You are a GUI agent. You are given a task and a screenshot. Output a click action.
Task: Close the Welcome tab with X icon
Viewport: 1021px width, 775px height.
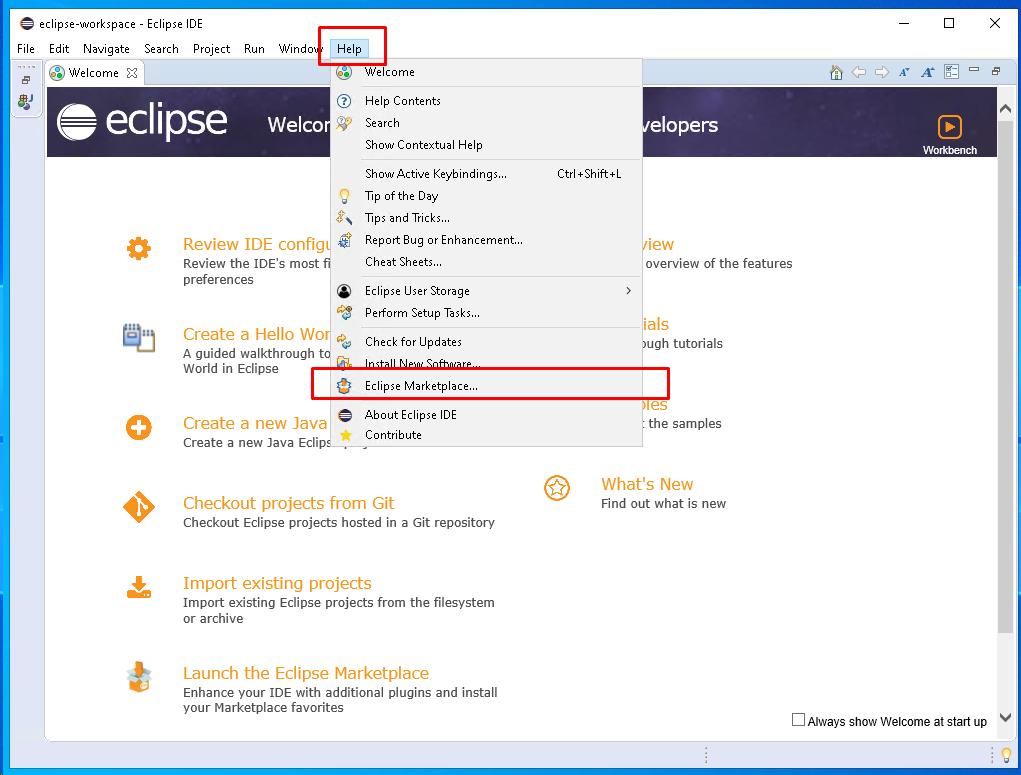click(132, 73)
